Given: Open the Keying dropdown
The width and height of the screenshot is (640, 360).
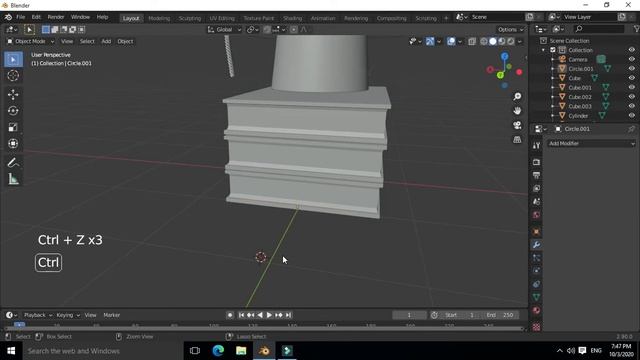Looking at the screenshot, I should click(x=68, y=315).
